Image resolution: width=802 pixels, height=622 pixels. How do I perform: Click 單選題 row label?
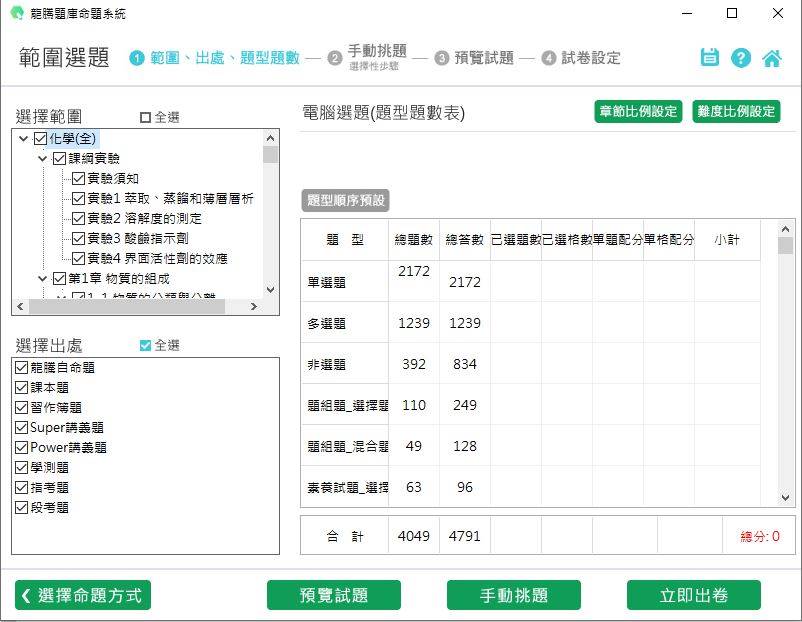pyautogui.click(x=326, y=282)
